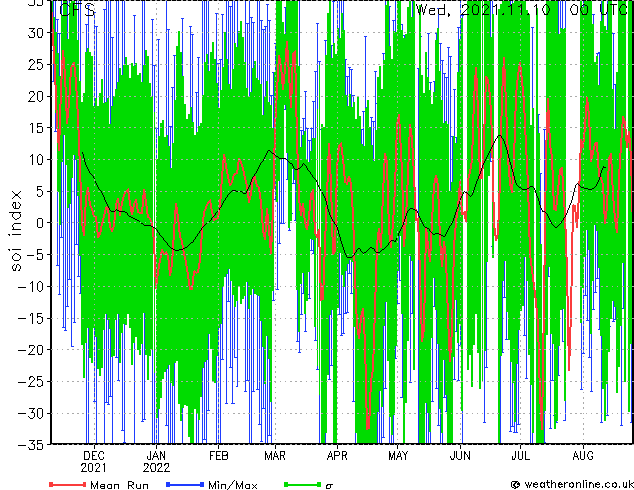This screenshot has width=634, height=490.
Task: Click the 'soi index' y-axis title
Action: click(15, 231)
